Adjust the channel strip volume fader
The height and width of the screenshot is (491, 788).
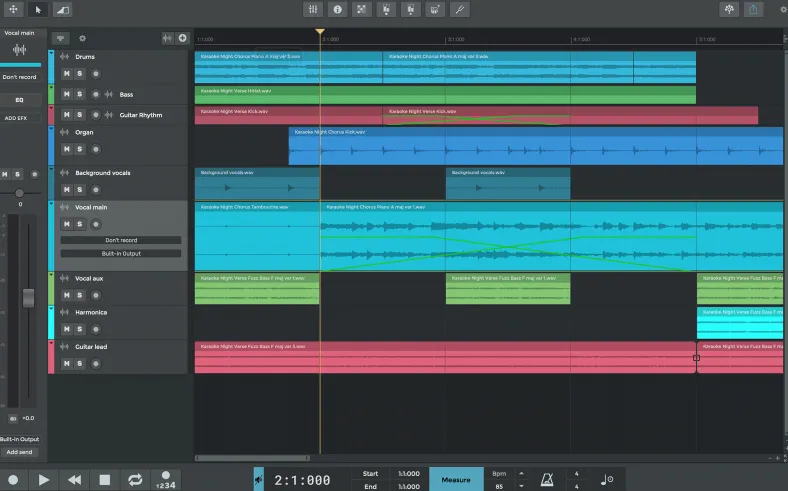(28, 298)
